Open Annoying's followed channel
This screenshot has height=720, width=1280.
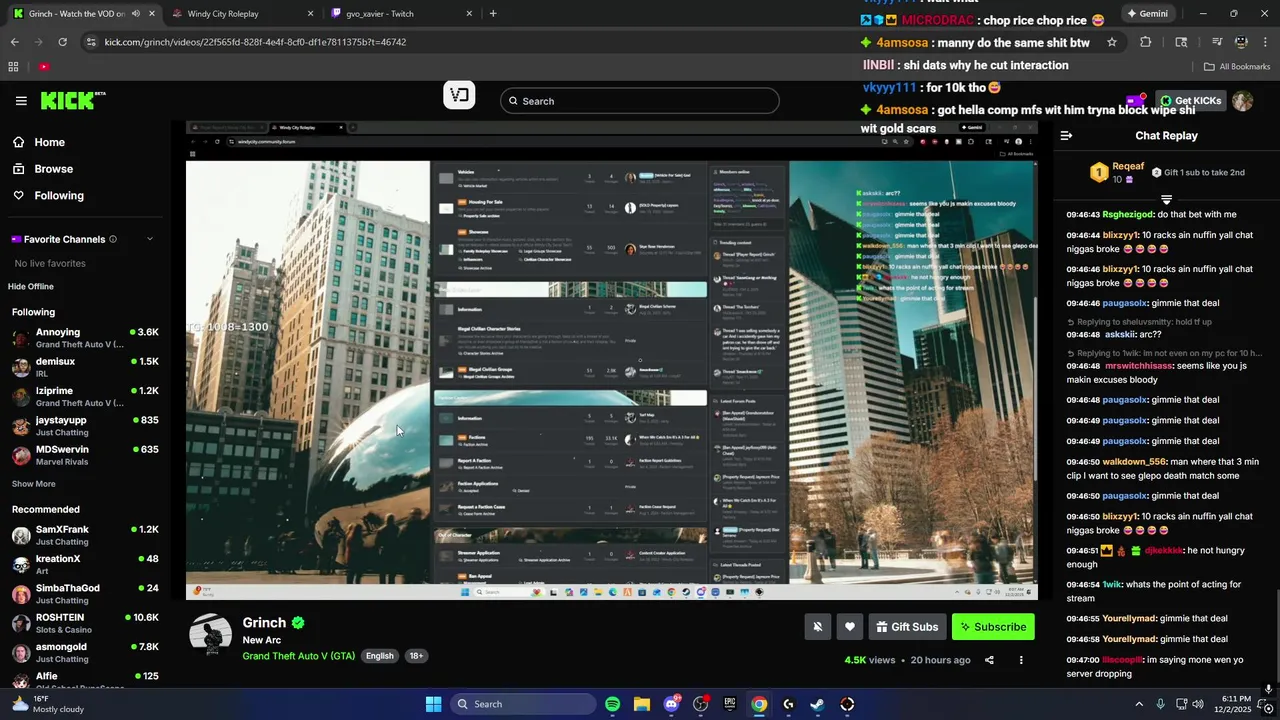(85, 338)
